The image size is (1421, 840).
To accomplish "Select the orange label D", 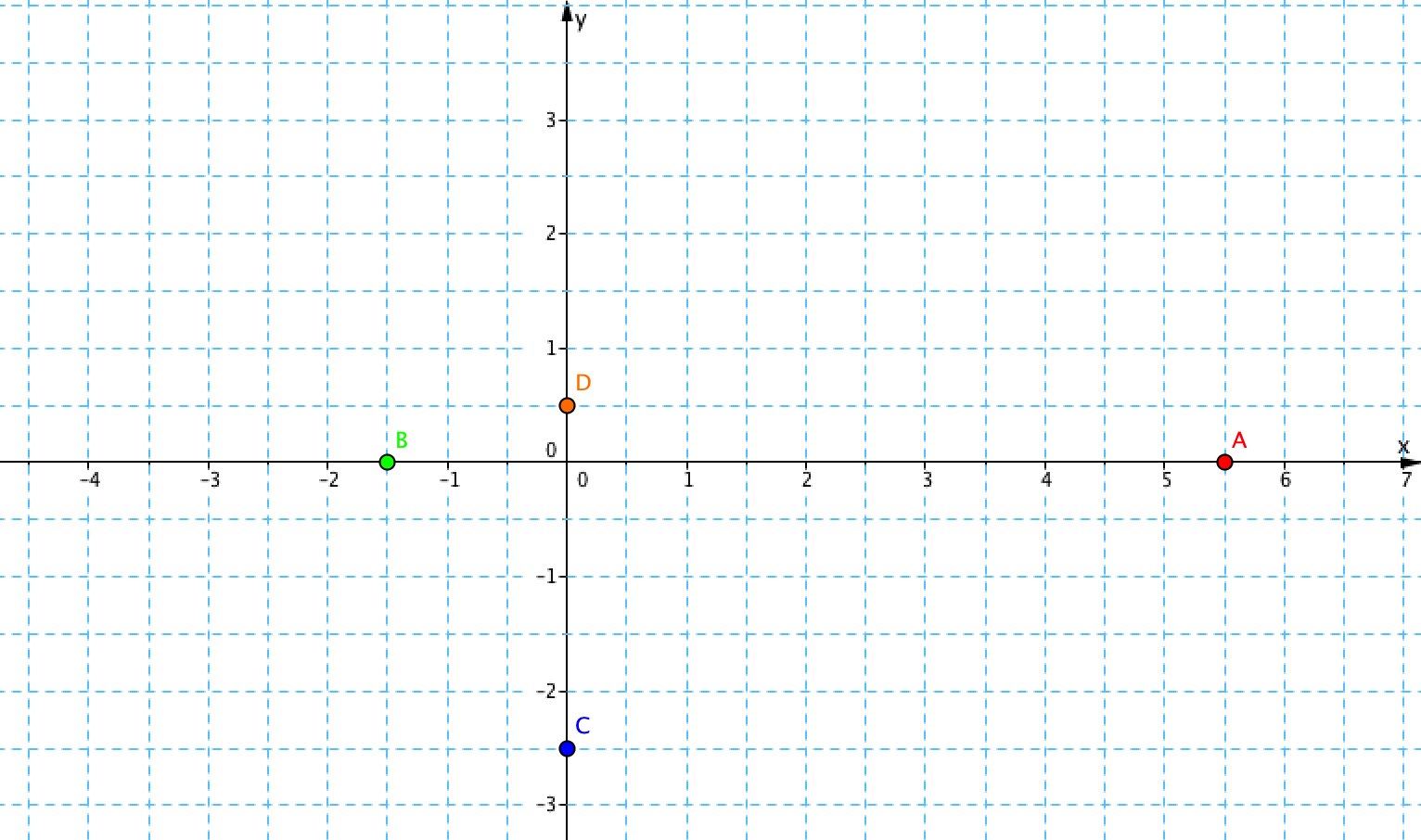I will click(582, 383).
